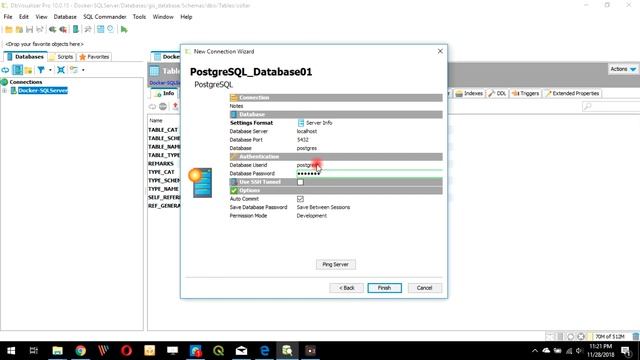Open the SQL Commander menu
The height and width of the screenshot is (360, 640).
pyautogui.click(x=104, y=17)
